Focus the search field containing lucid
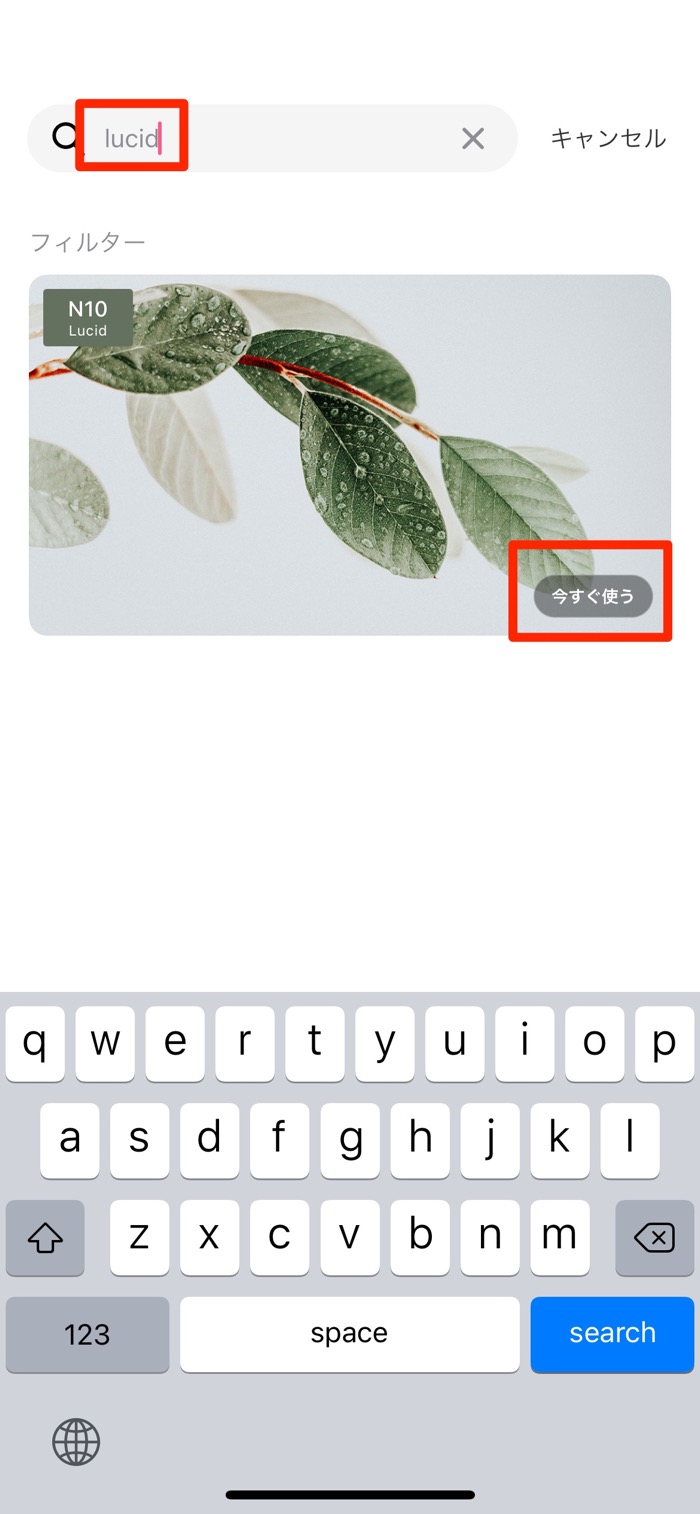The image size is (700, 1514). click(x=272, y=138)
